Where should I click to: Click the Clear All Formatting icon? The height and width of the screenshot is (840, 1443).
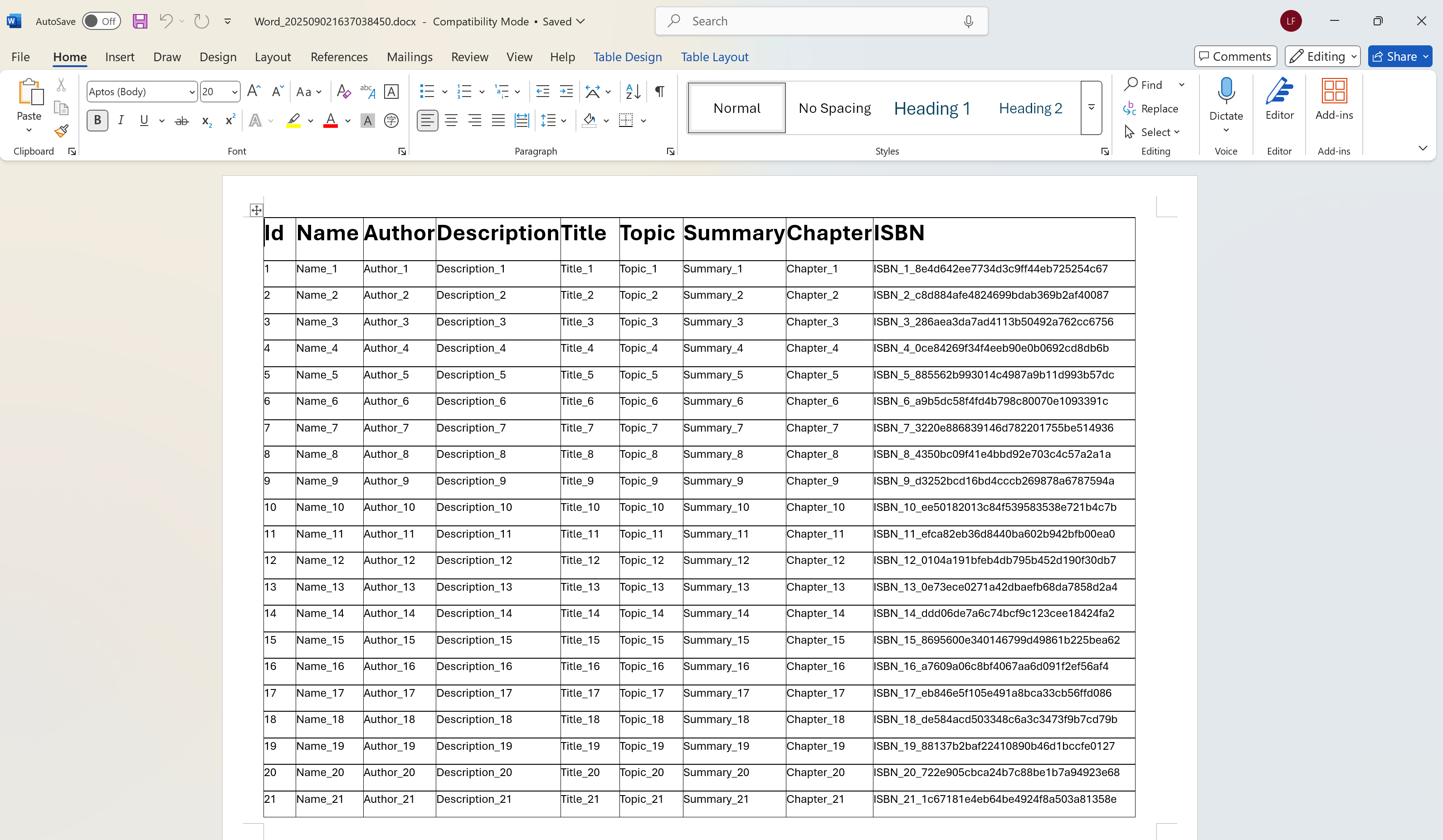(344, 92)
